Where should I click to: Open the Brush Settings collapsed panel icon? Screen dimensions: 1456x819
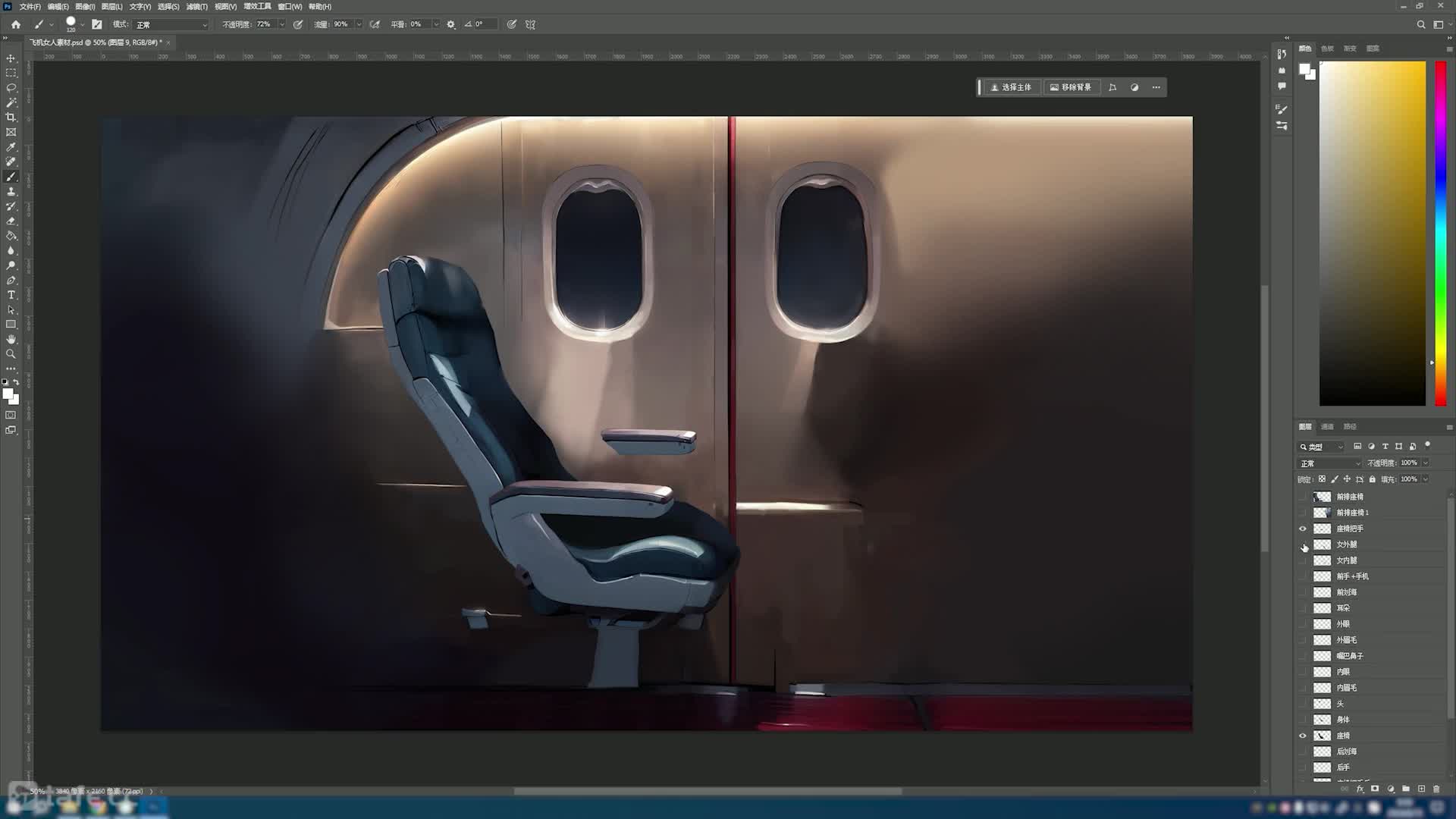point(1282,109)
